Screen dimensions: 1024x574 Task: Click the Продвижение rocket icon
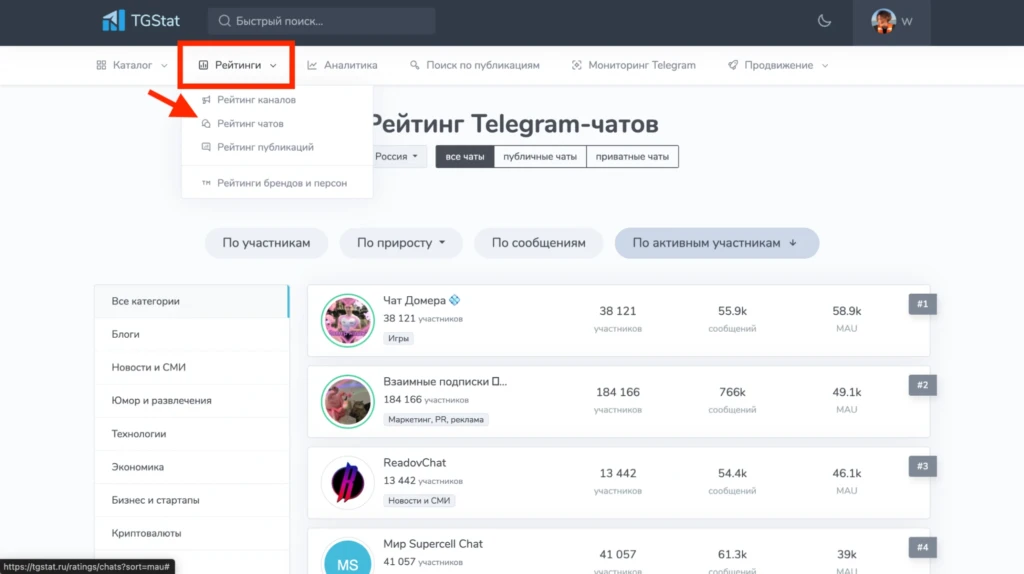pyautogui.click(x=733, y=65)
